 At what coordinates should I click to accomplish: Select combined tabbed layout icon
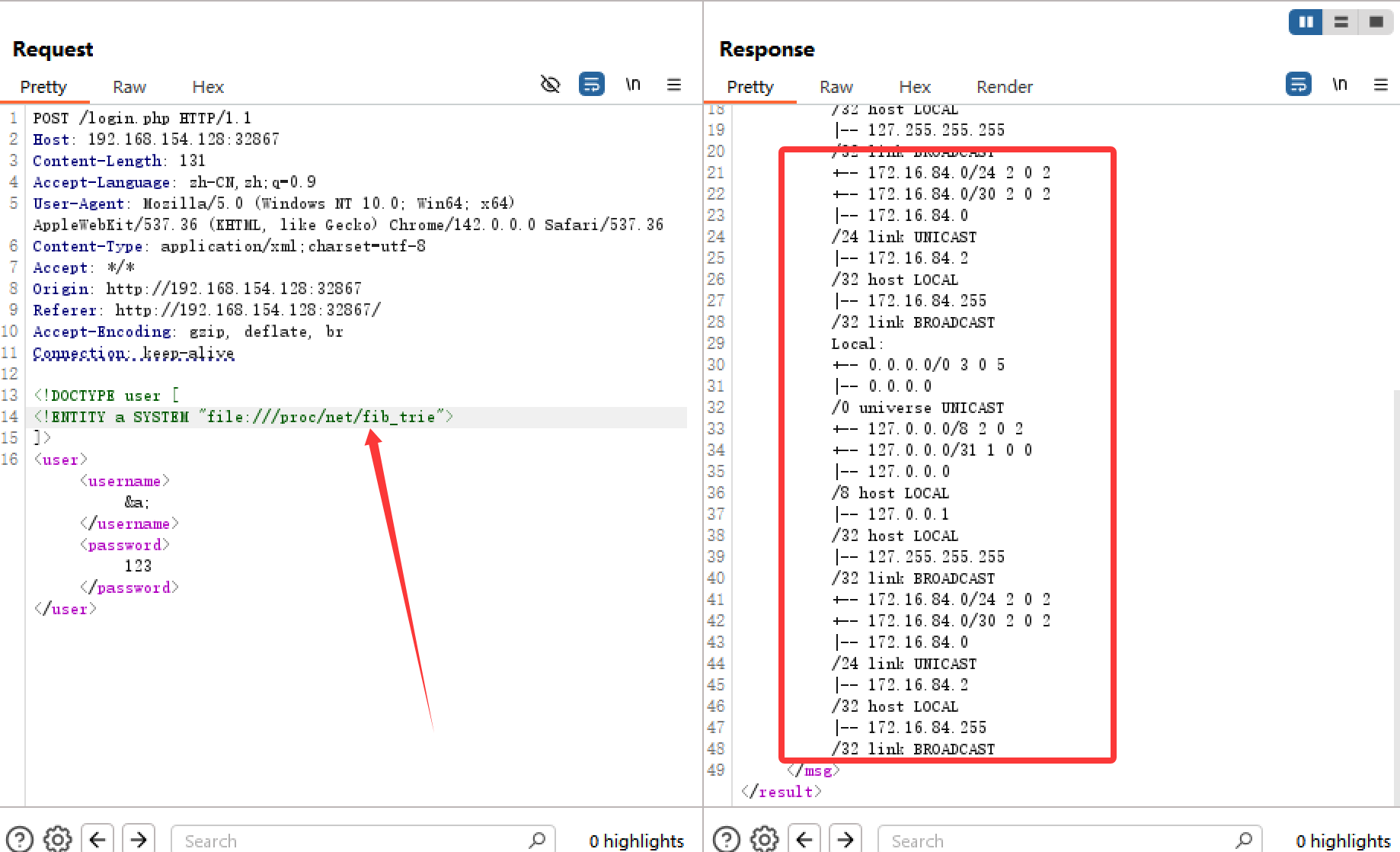(x=1376, y=22)
